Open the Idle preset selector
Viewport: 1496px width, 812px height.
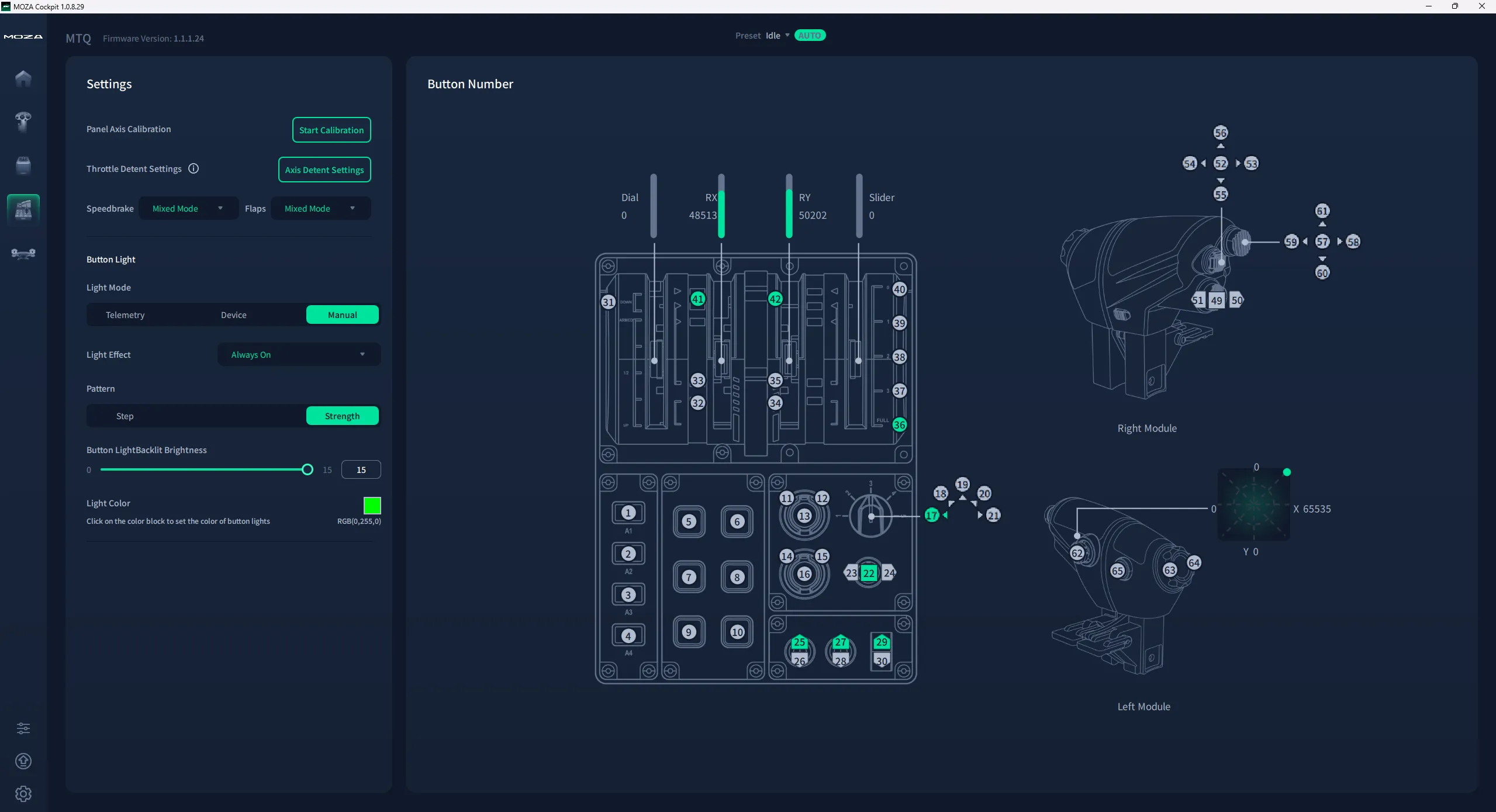point(777,36)
